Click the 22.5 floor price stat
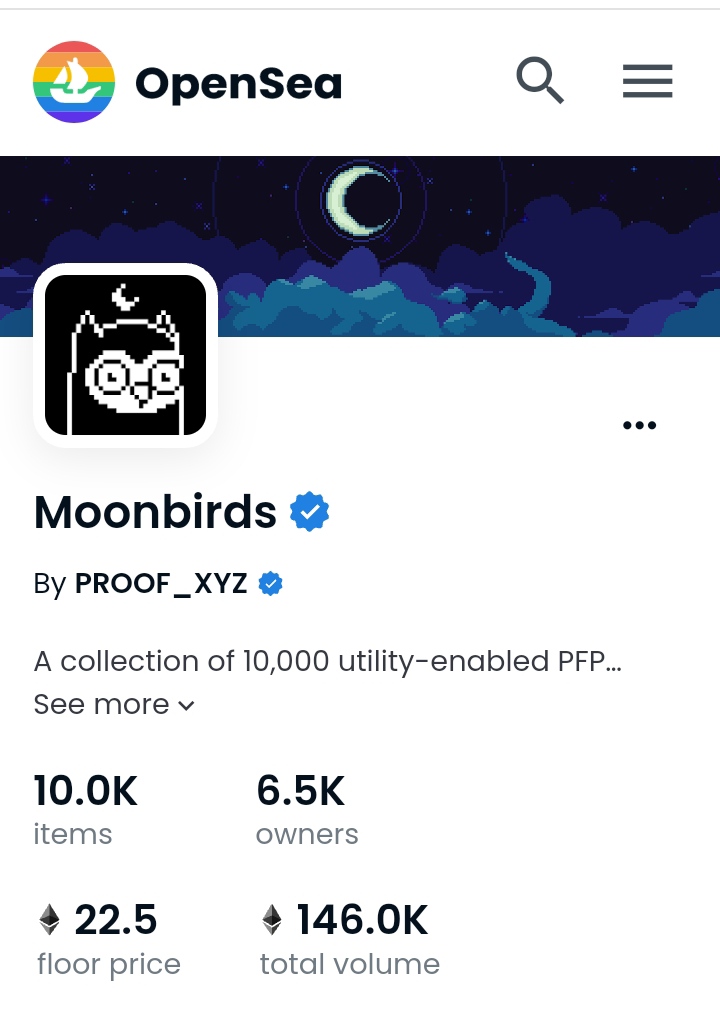 (x=108, y=939)
